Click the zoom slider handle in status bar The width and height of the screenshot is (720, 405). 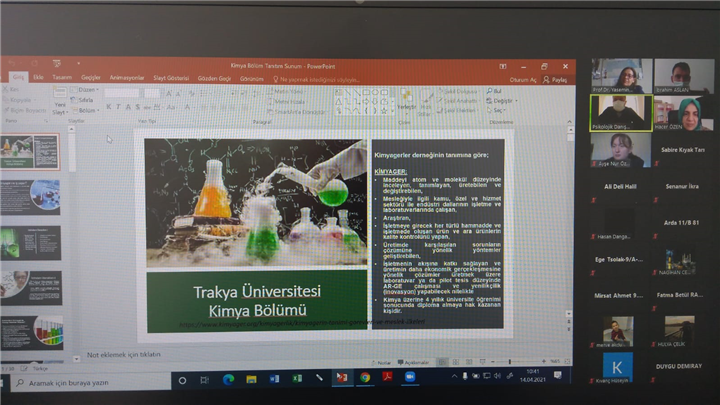[x=510, y=362]
